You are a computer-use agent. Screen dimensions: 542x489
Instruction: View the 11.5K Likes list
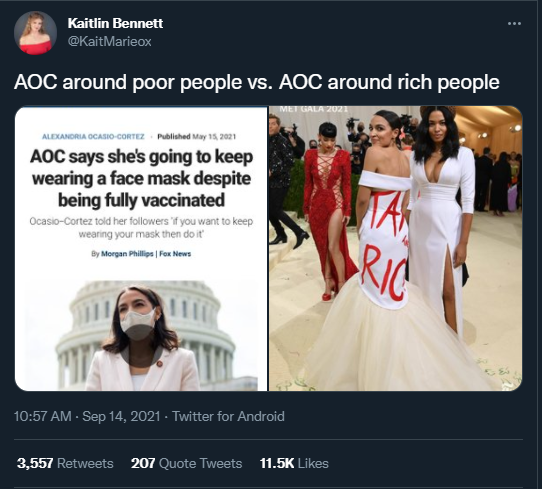[294, 463]
